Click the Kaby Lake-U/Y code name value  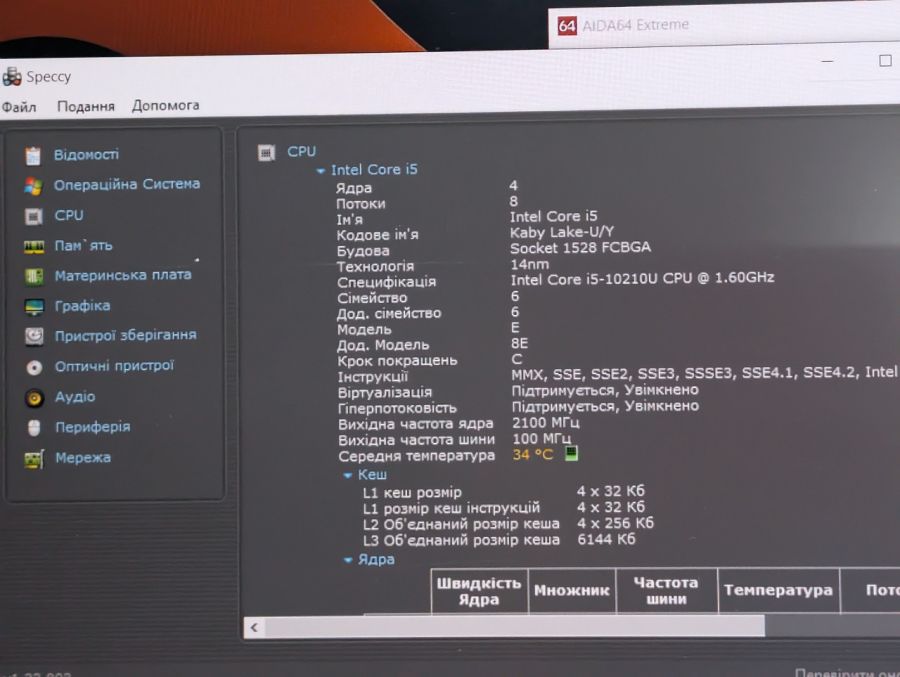click(x=562, y=232)
